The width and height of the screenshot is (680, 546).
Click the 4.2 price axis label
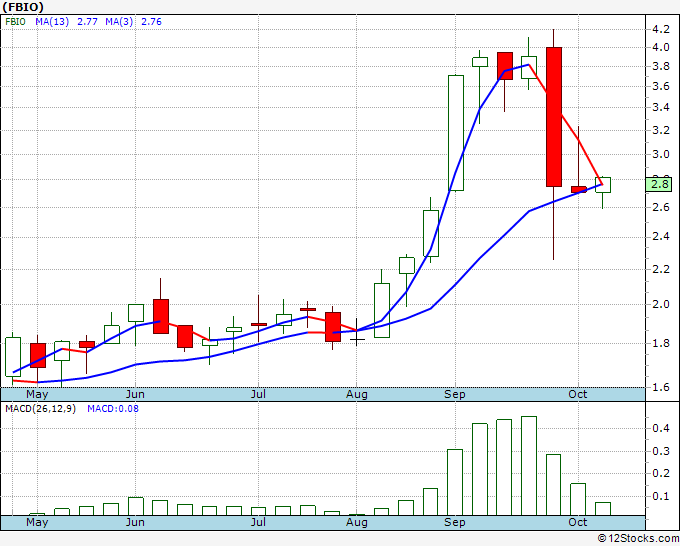point(659,29)
